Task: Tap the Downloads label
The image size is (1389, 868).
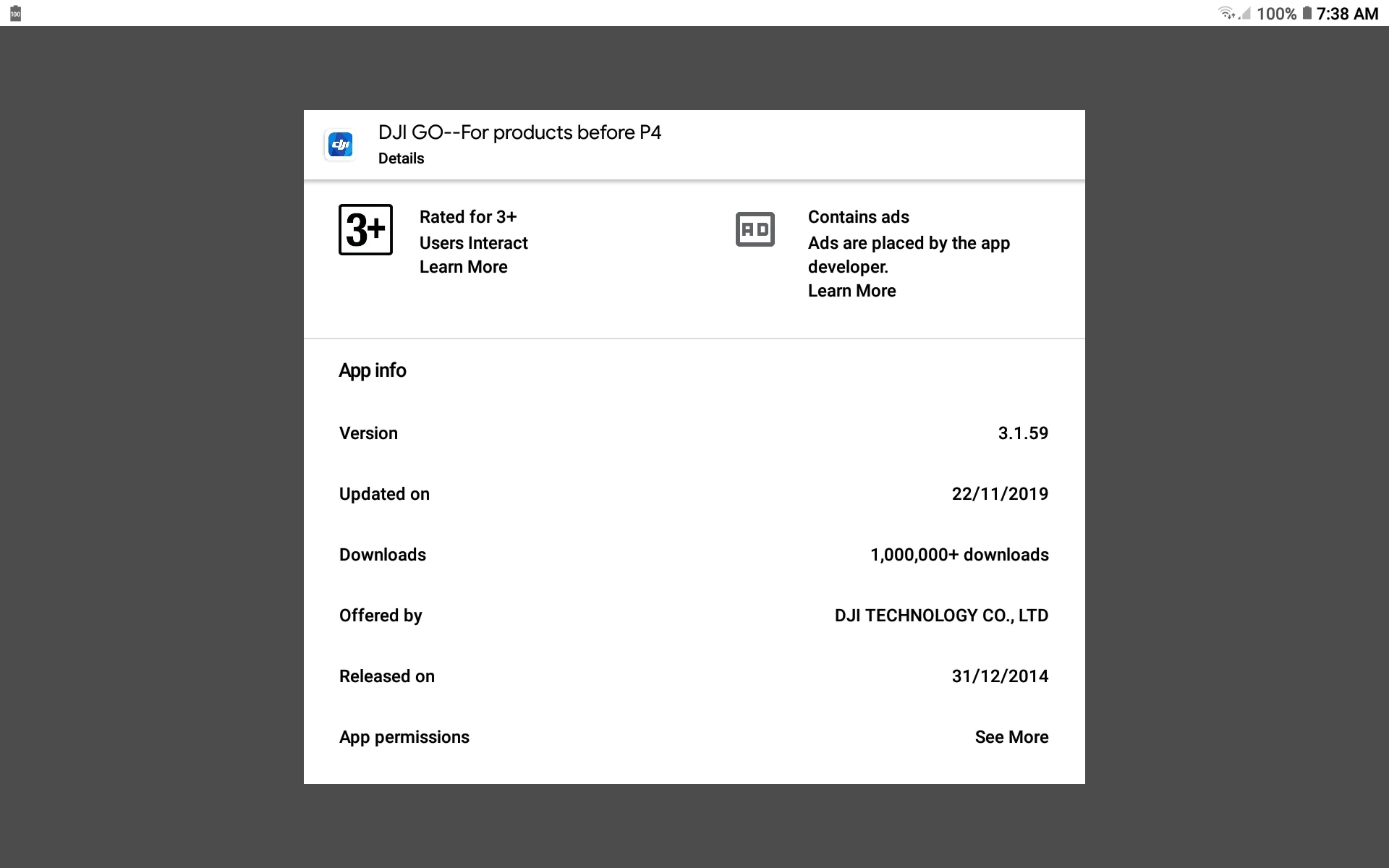Action: pyautogui.click(x=382, y=555)
